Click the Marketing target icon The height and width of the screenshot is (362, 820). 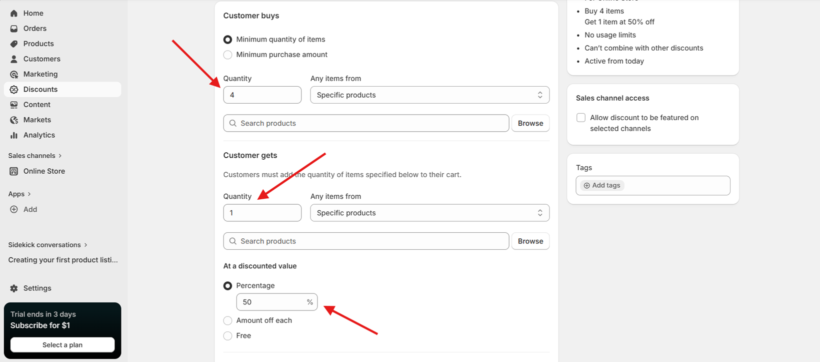[14, 74]
